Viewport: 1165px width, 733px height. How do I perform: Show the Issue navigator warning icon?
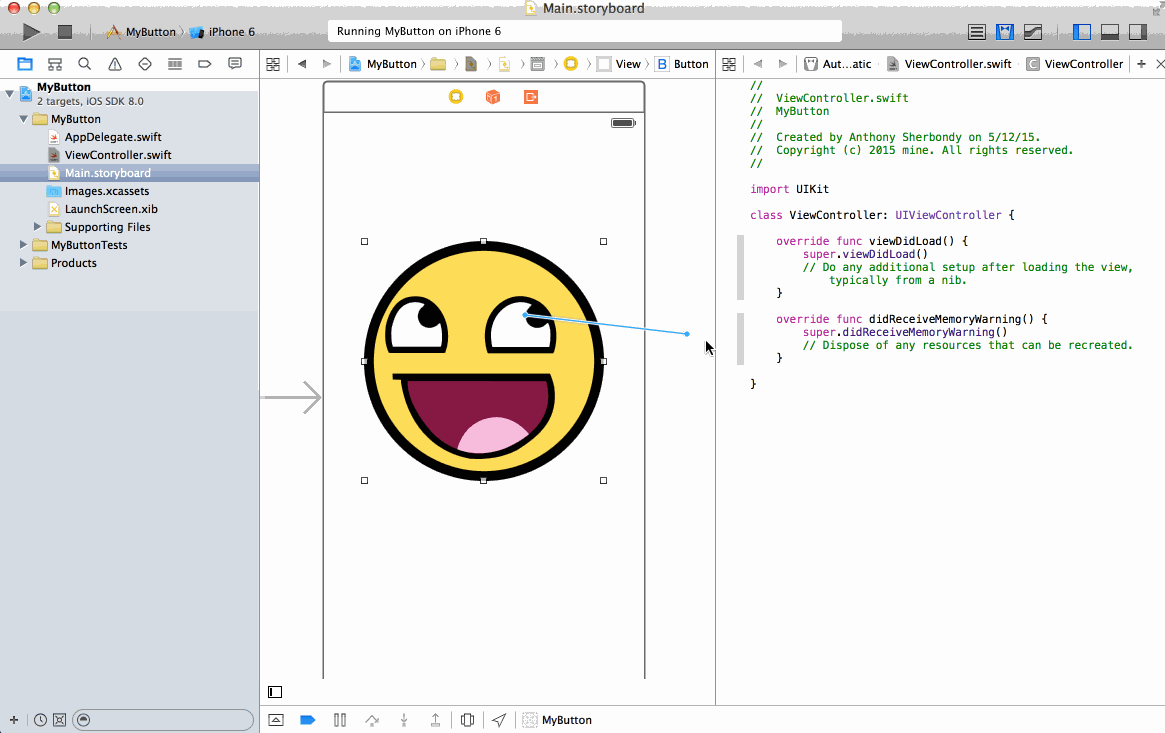coord(115,64)
